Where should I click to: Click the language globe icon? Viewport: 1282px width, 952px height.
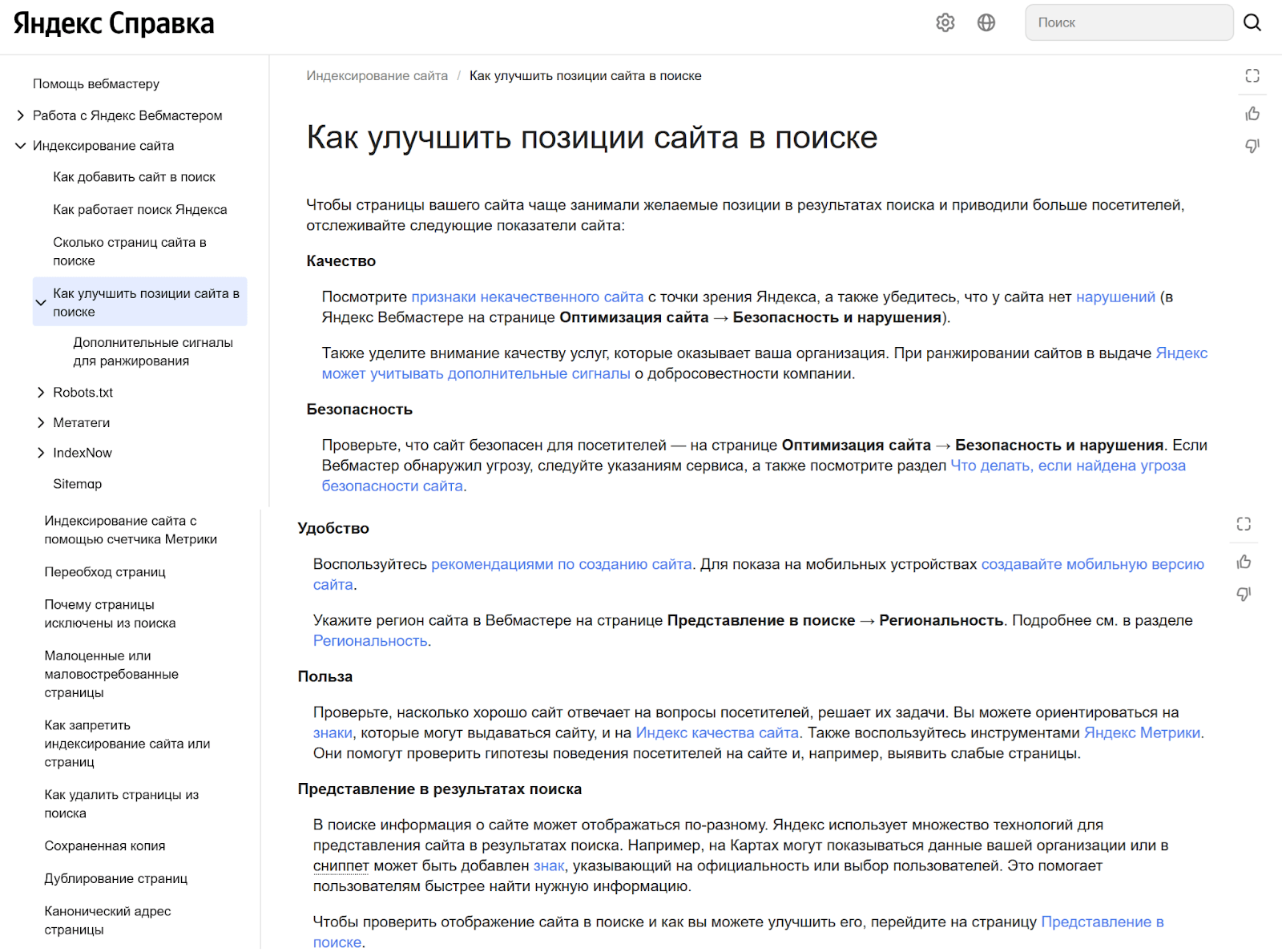[x=986, y=22]
